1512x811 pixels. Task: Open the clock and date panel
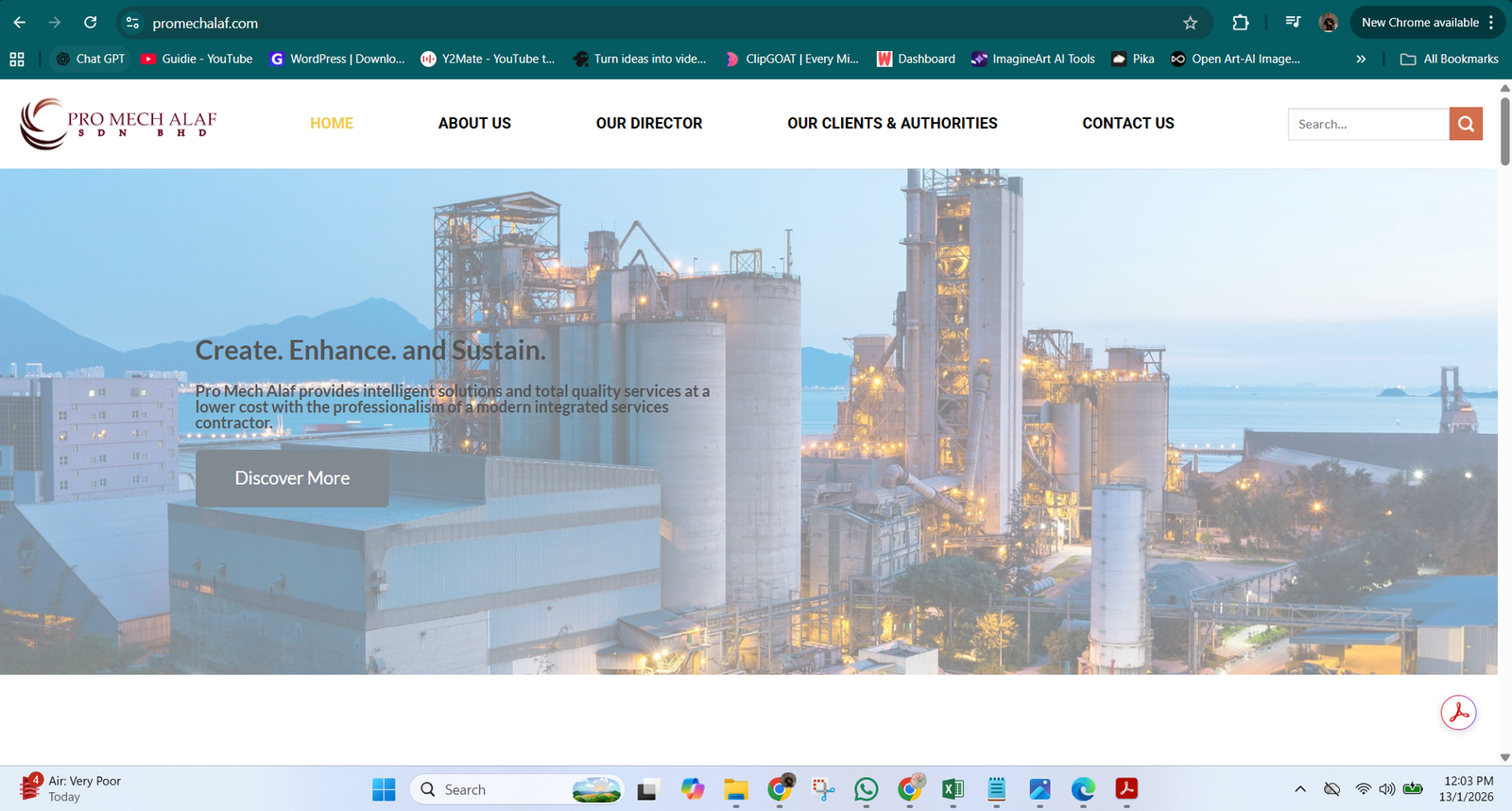pyautogui.click(x=1468, y=789)
